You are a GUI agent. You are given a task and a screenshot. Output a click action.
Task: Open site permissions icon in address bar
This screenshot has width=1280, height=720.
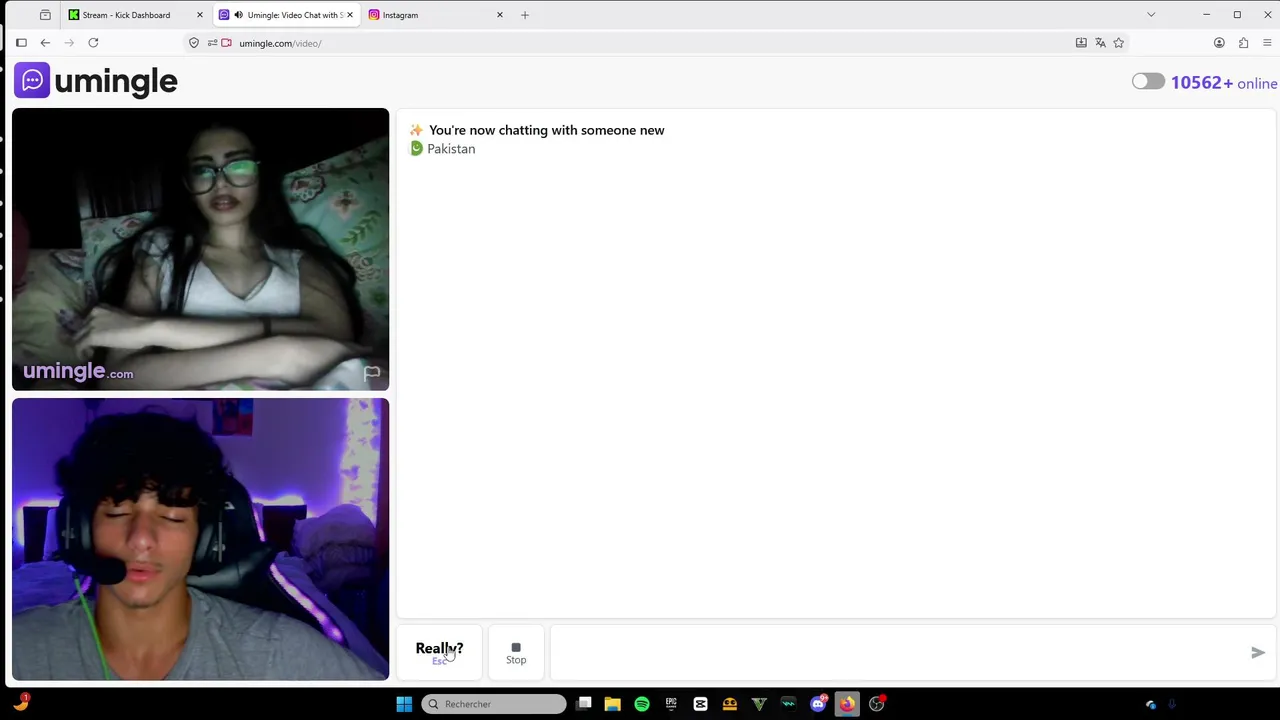[212, 43]
